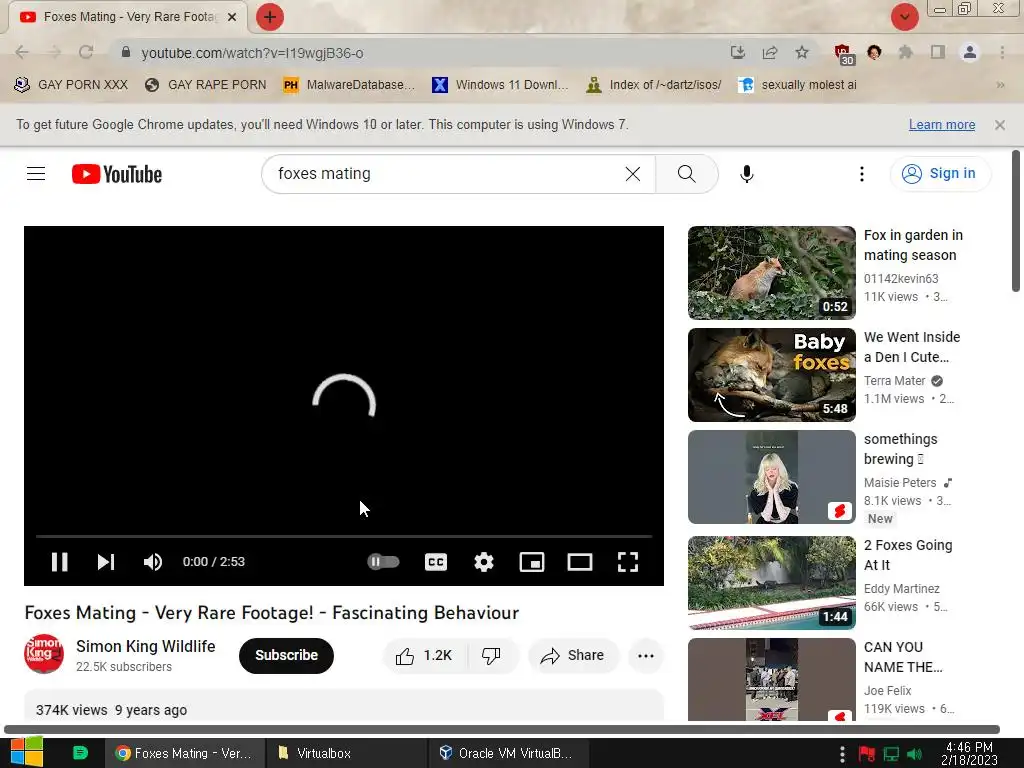Open the Windows Start button
The image size is (1024, 768).
point(27,752)
